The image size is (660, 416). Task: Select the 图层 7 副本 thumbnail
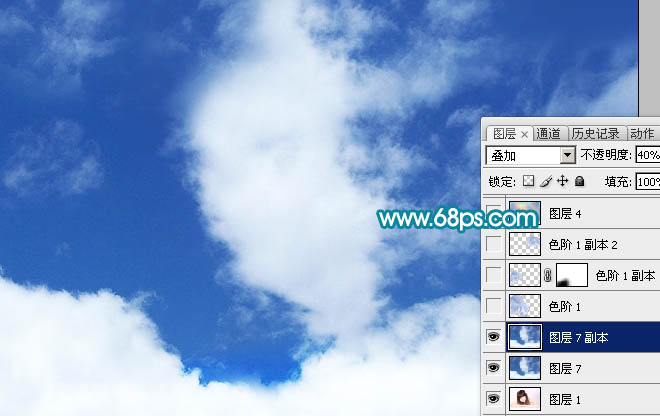525,337
